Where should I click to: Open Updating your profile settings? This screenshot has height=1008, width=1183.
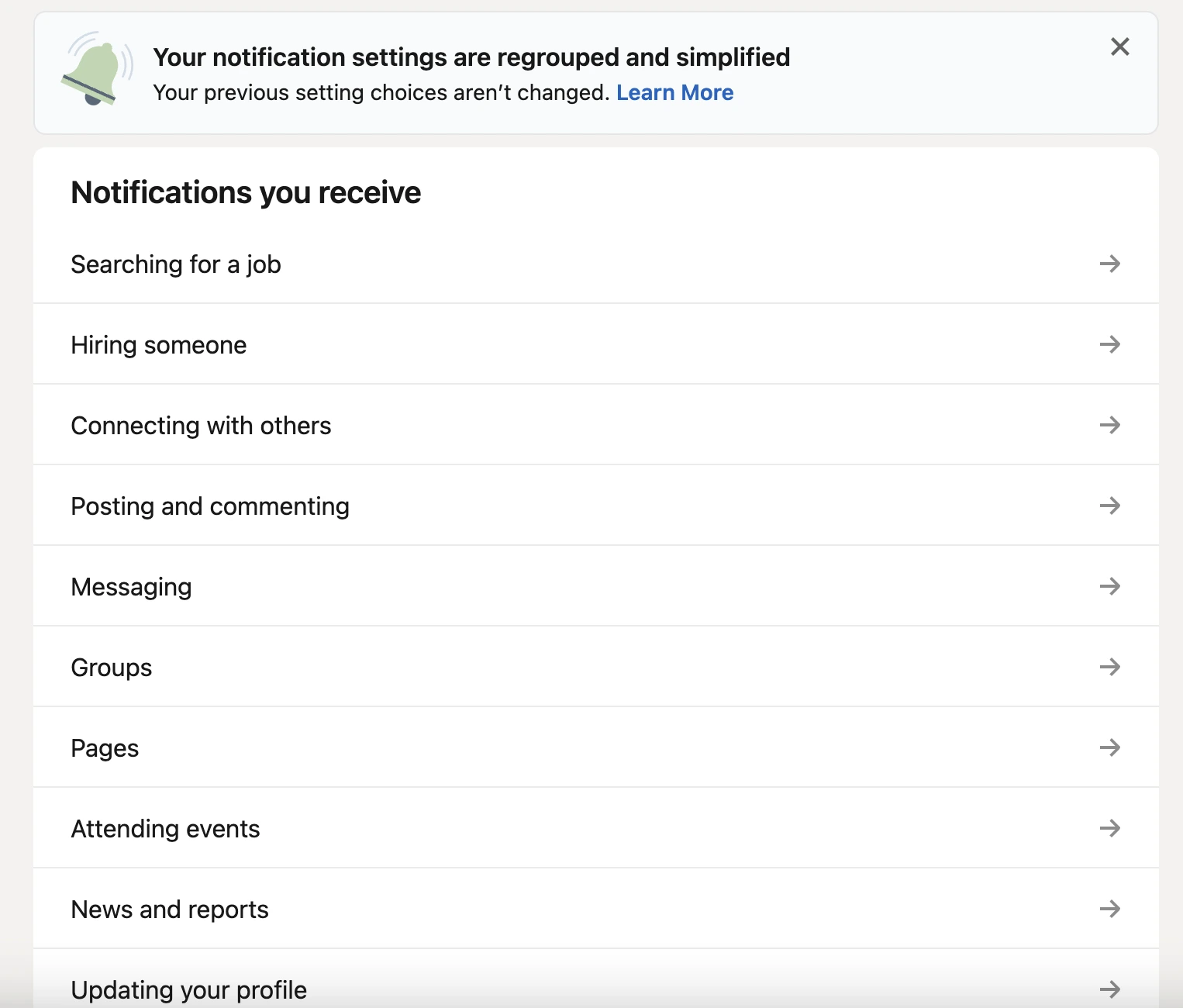[595, 980]
